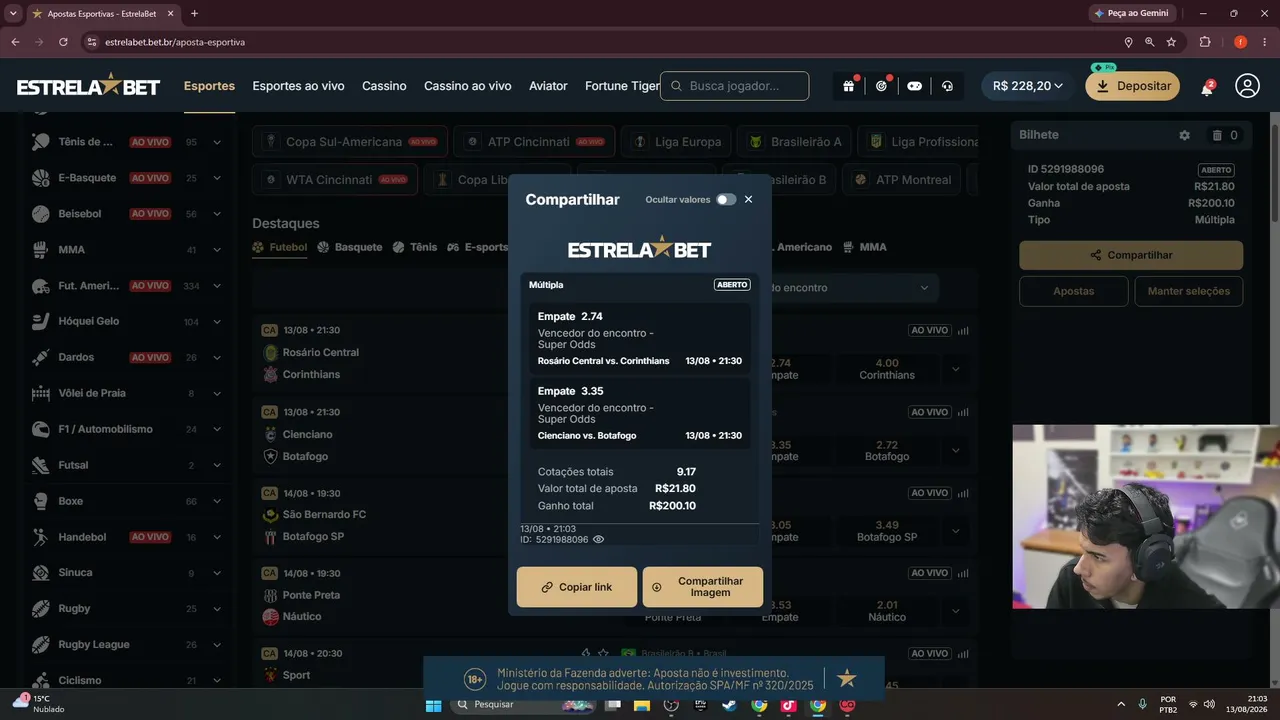Image resolution: width=1280 pixels, height=720 pixels.
Task: Click the Copiar link button
Action: pyautogui.click(x=577, y=587)
